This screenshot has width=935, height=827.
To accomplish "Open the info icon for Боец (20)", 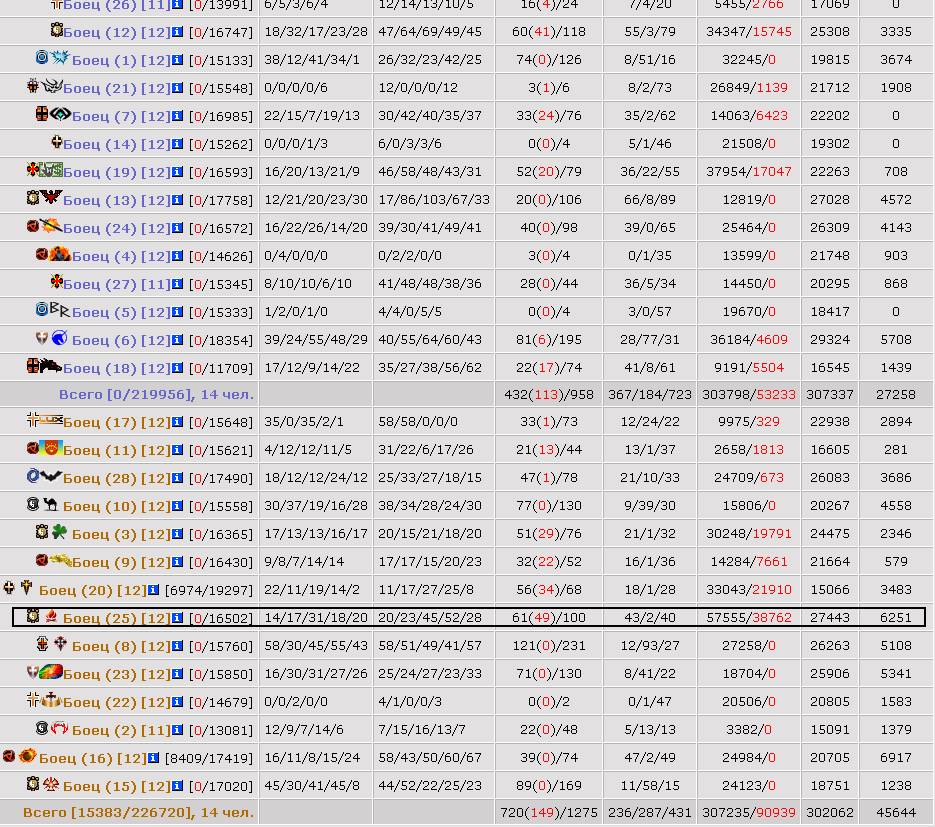I will pos(153,590).
